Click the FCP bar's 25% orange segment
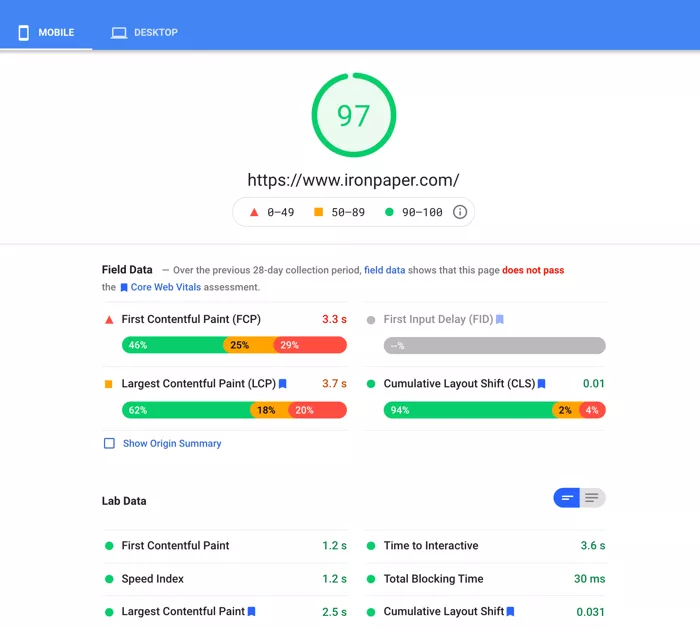Screen dimensions: 700x628 248,345
